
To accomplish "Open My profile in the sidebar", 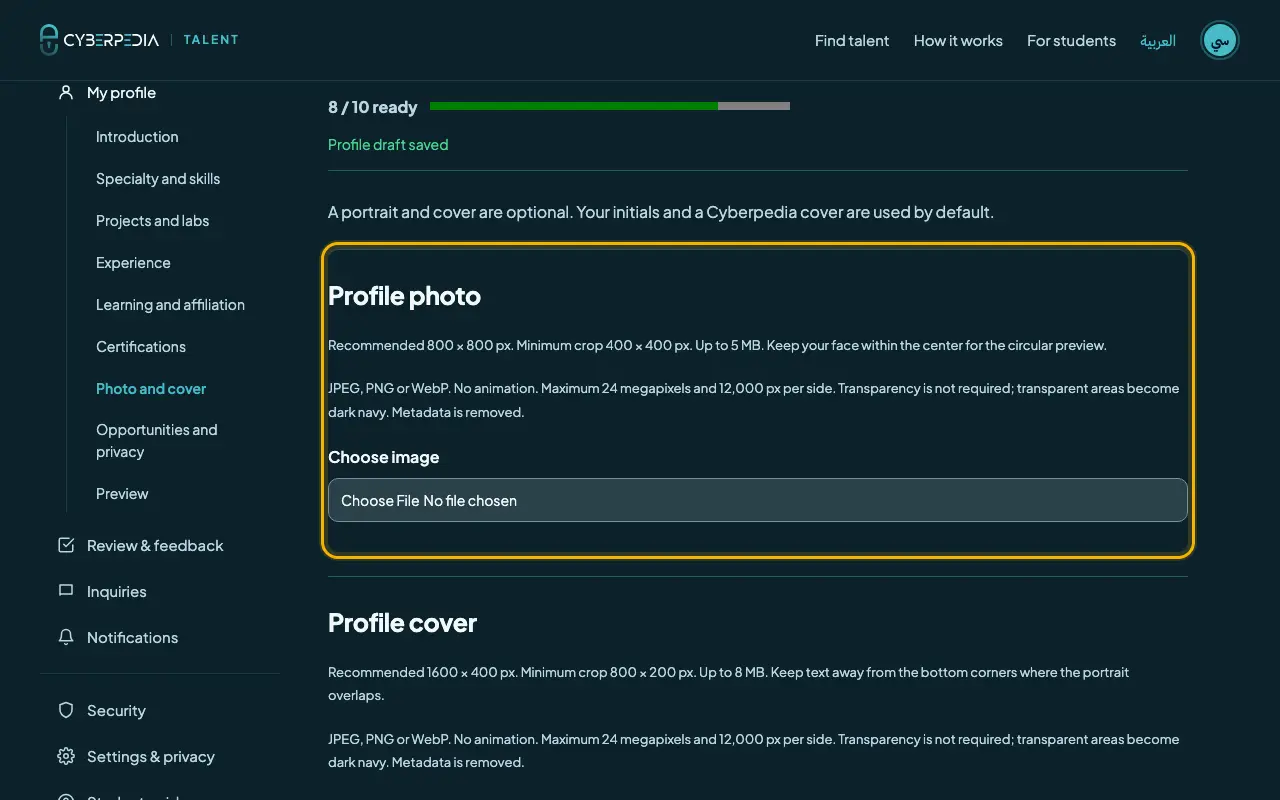I will (121, 93).
